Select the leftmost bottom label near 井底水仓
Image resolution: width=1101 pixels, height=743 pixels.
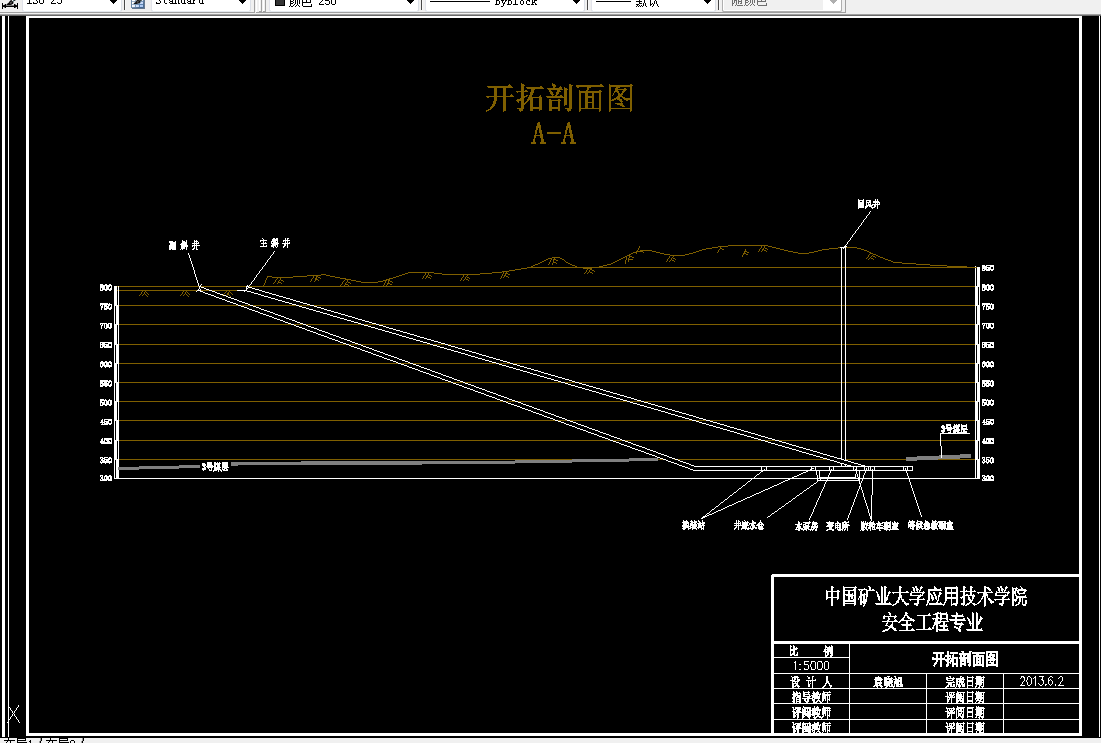[x=693, y=525]
